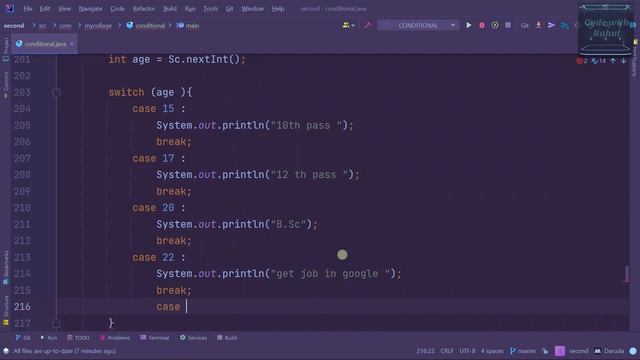Open the Git branch 'master' widget
The height and width of the screenshot is (360, 640).
tap(523, 351)
